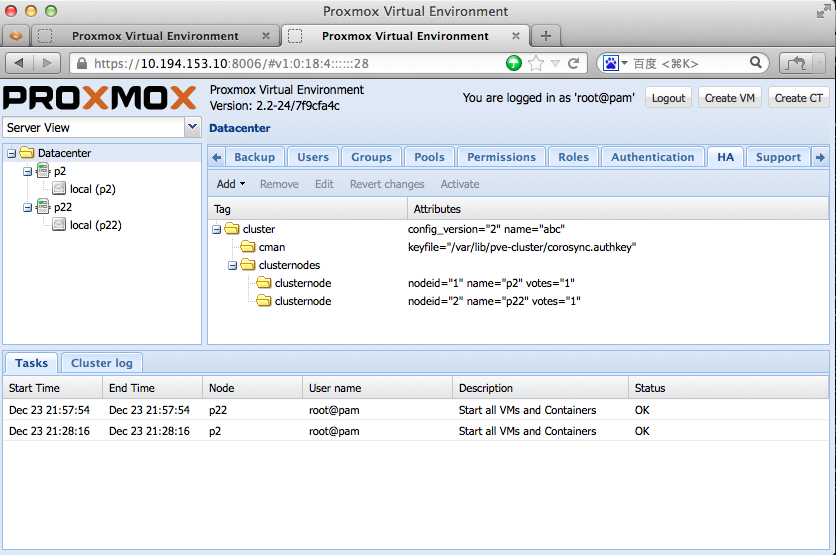
Task: Open a new tab with plus button
Action: [x=545, y=36]
